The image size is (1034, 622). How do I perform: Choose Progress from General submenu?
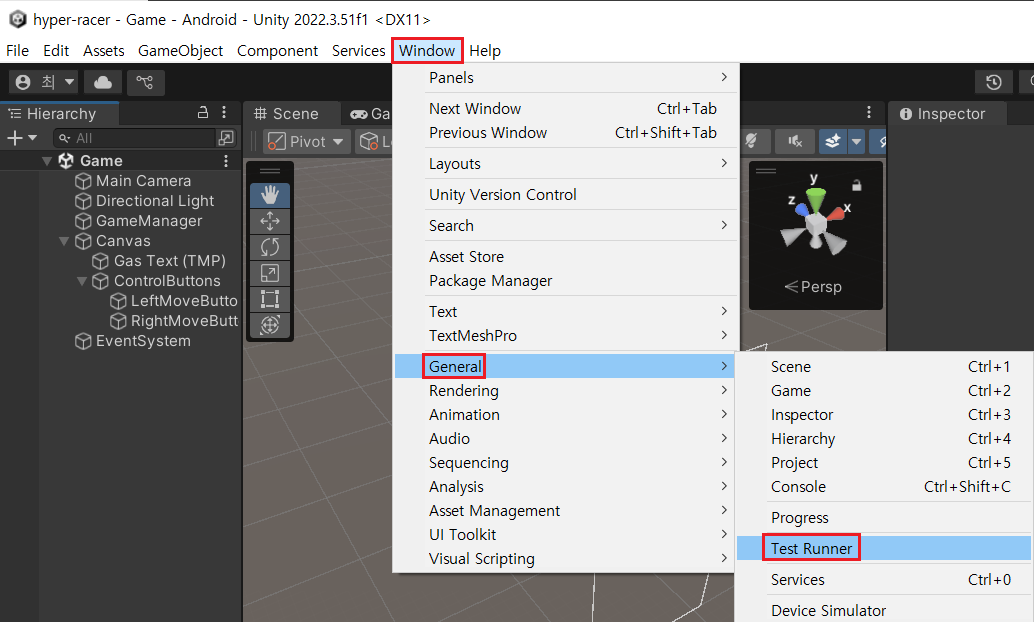click(884, 518)
